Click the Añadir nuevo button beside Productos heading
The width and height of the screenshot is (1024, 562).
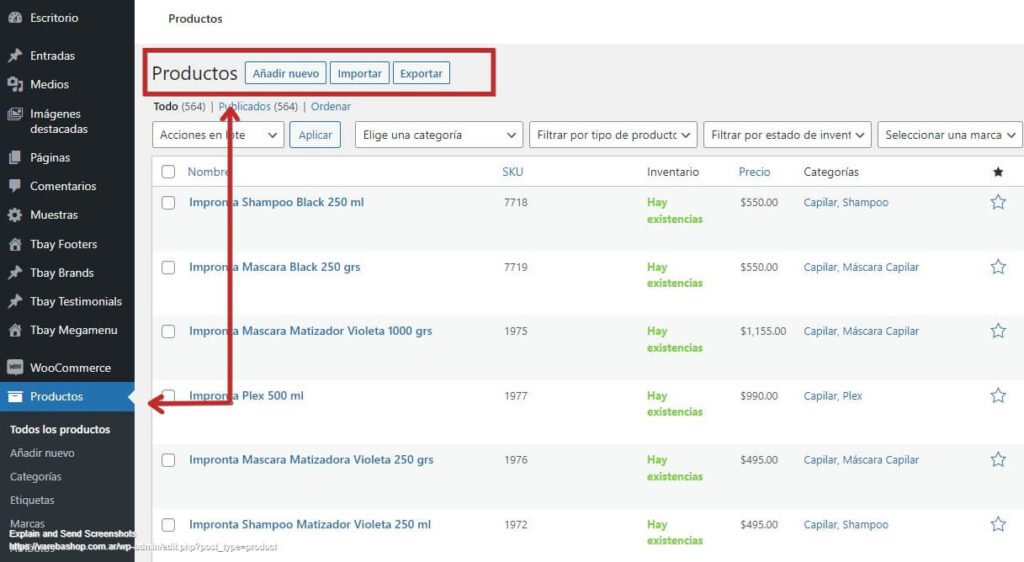coord(286,73)
